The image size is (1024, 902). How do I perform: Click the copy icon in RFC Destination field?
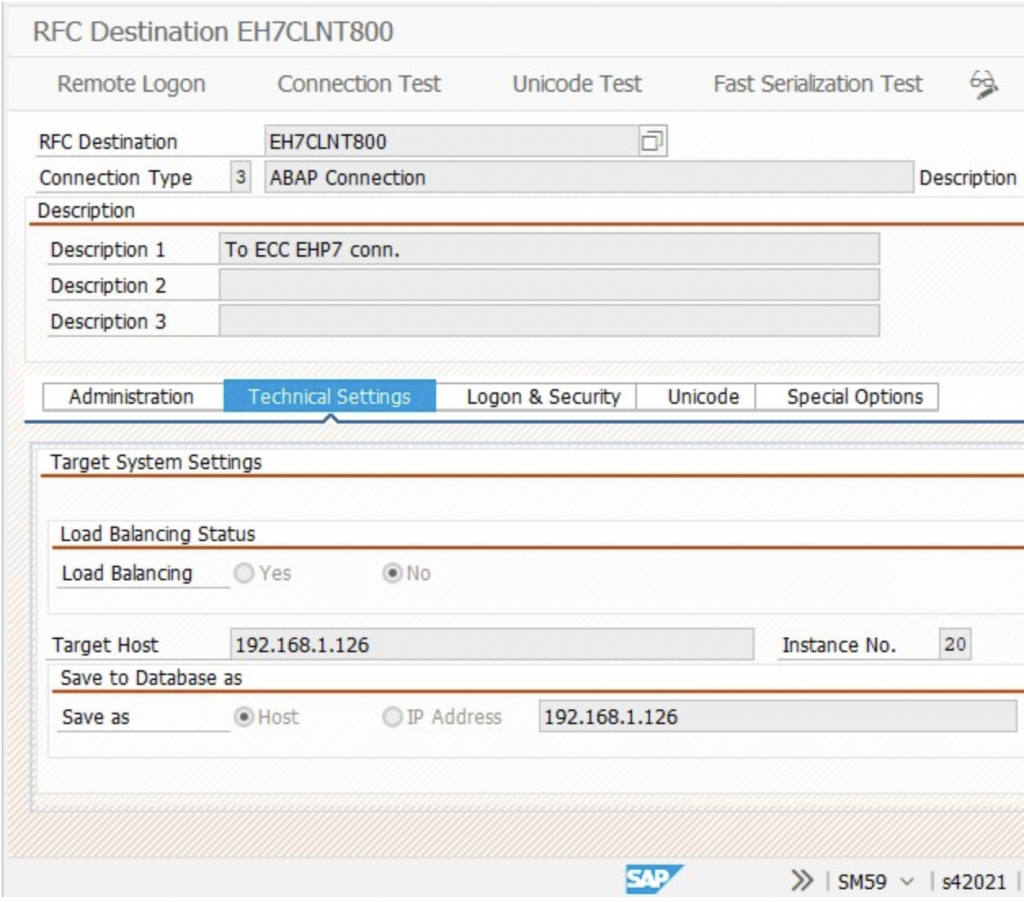(x=652, y=141)
